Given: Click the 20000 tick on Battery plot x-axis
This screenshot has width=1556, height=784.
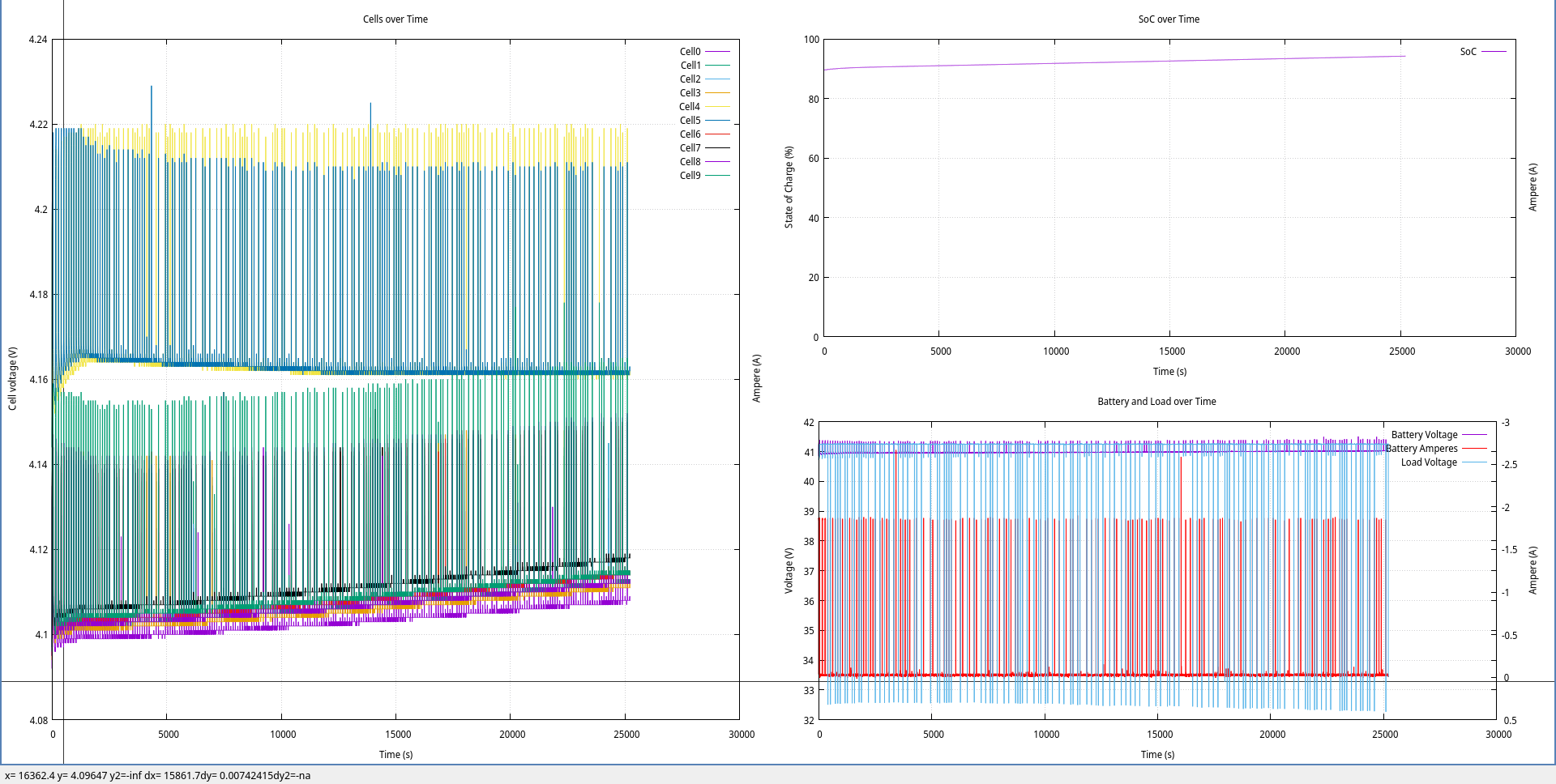Looking at the screenshot, I should coord(1272,735).
